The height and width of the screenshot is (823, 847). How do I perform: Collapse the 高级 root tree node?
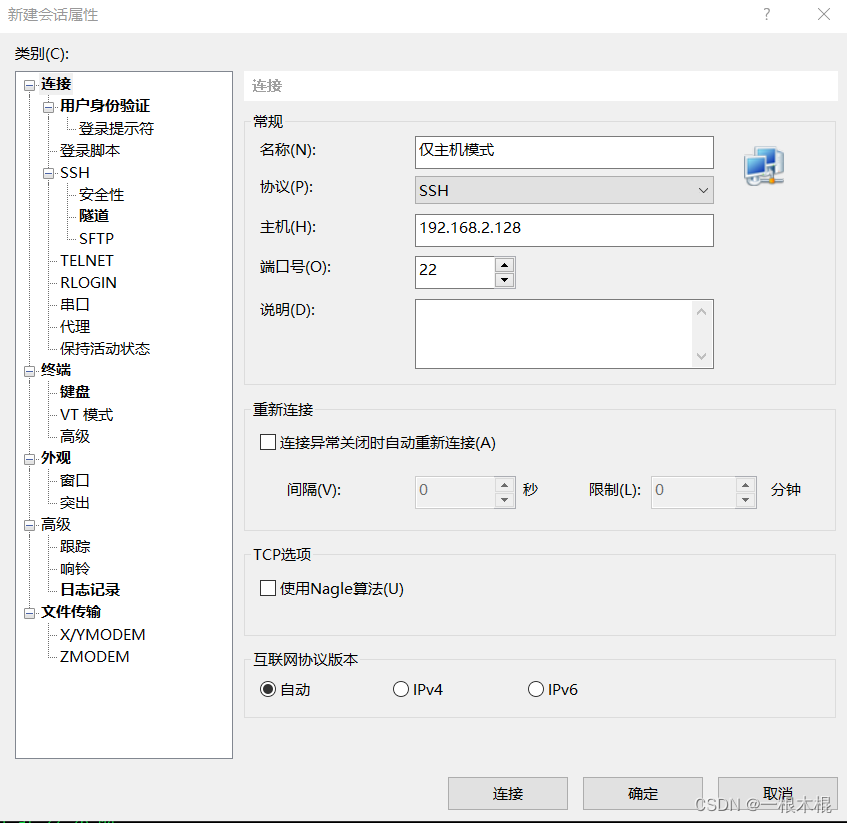29,525
